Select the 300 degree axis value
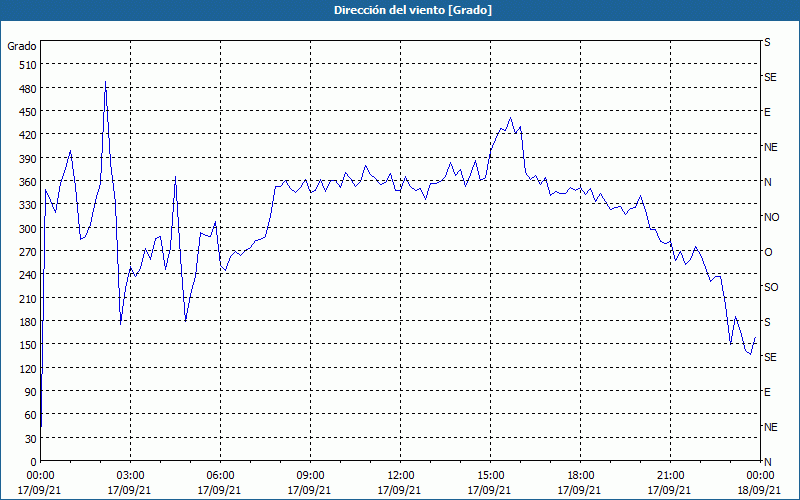Screen dimensions: 800x500 click(29, 229)
